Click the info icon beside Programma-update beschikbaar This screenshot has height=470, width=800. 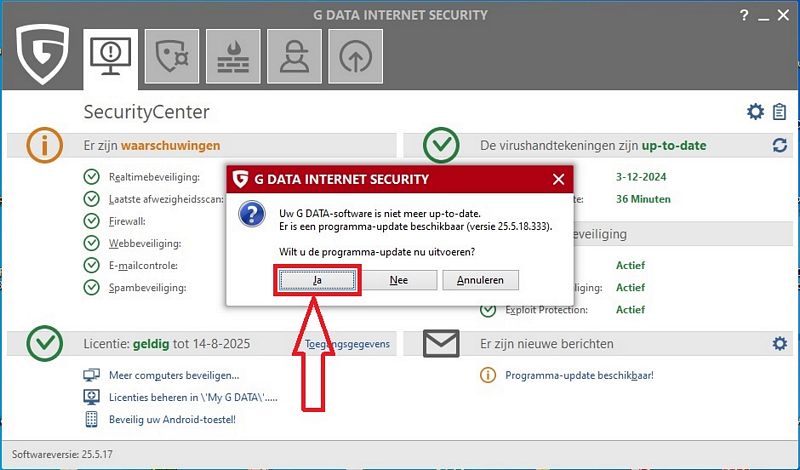tap(488, 376)
